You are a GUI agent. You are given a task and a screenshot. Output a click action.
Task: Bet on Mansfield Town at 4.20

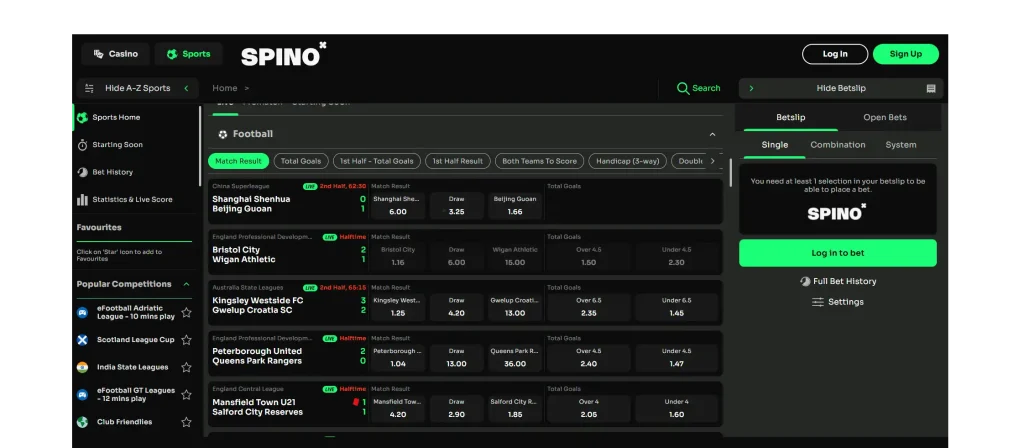tap(398, 408)
